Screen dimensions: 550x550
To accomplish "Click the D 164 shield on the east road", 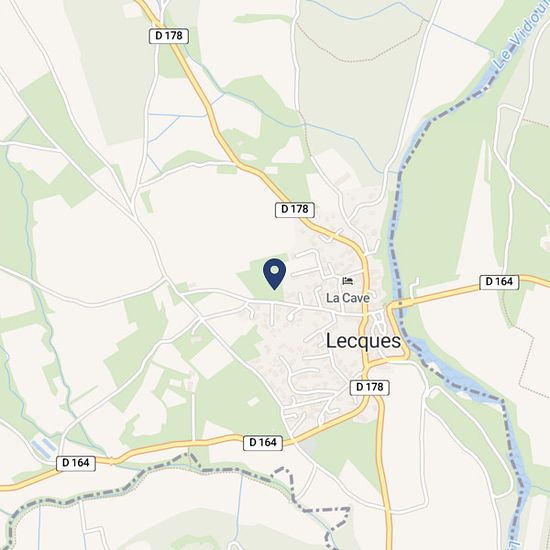I will 499,282.
